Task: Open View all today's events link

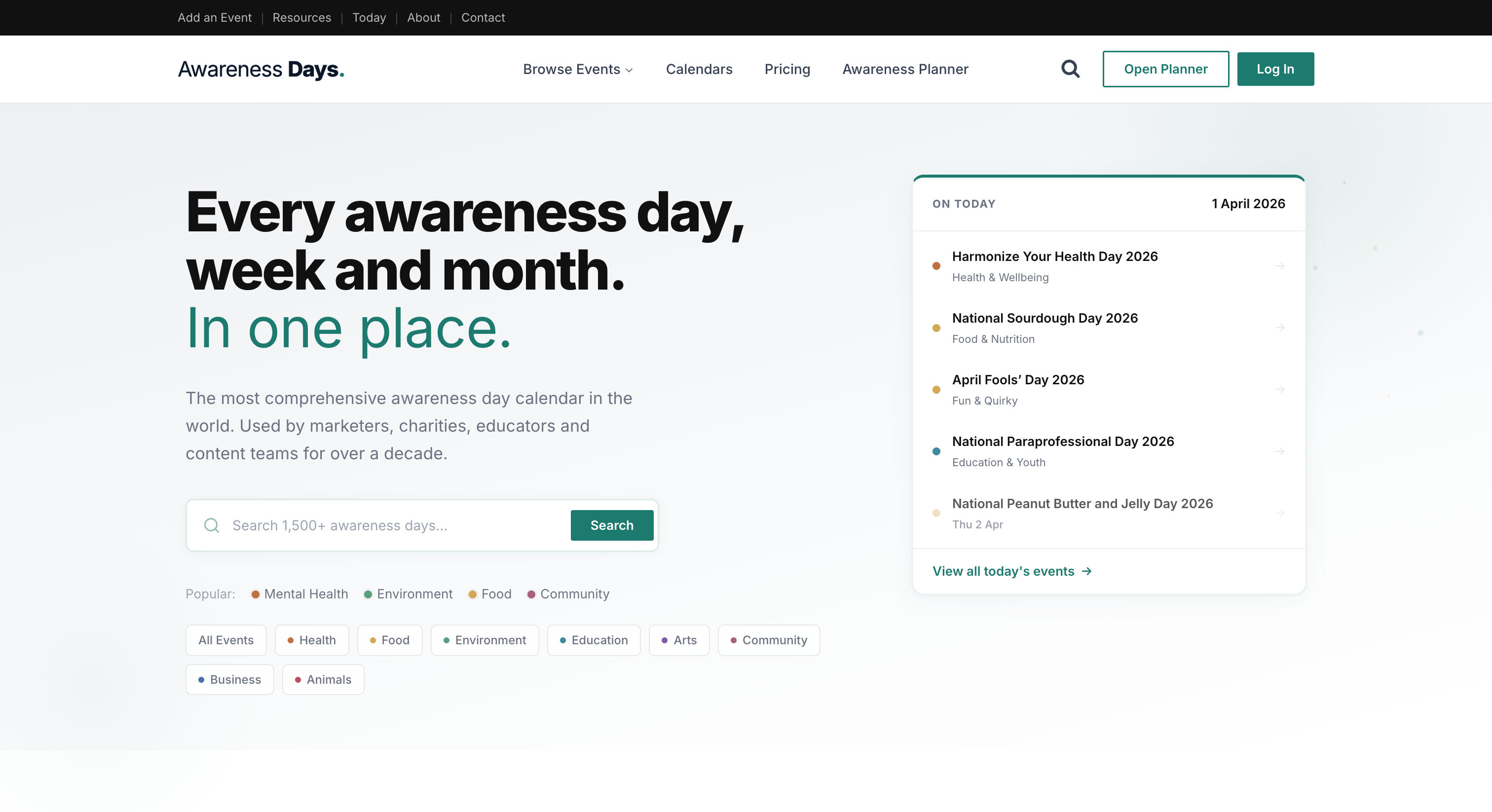Action: [1012, 571]
